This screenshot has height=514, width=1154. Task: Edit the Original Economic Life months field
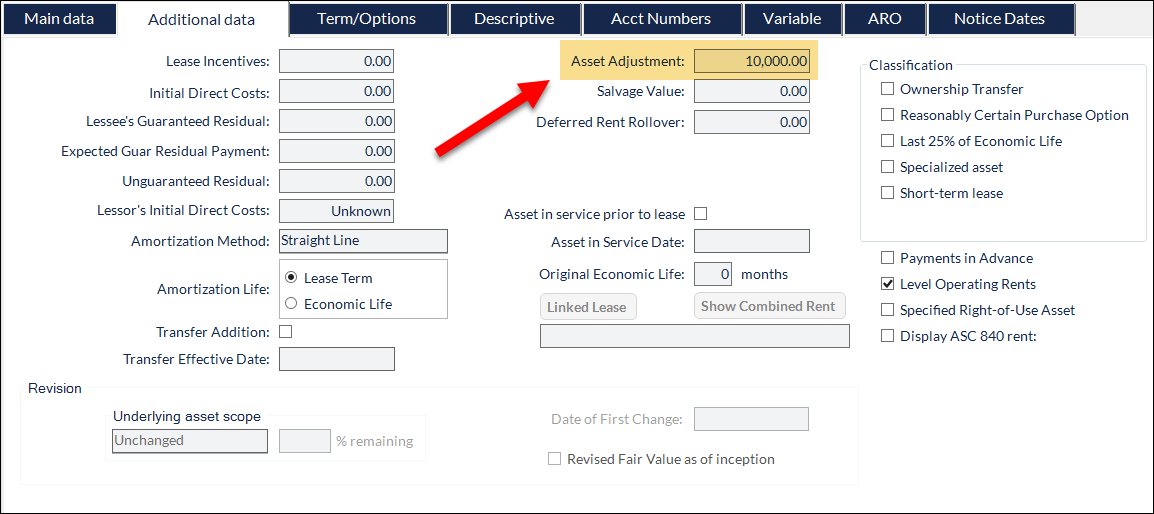713,274
